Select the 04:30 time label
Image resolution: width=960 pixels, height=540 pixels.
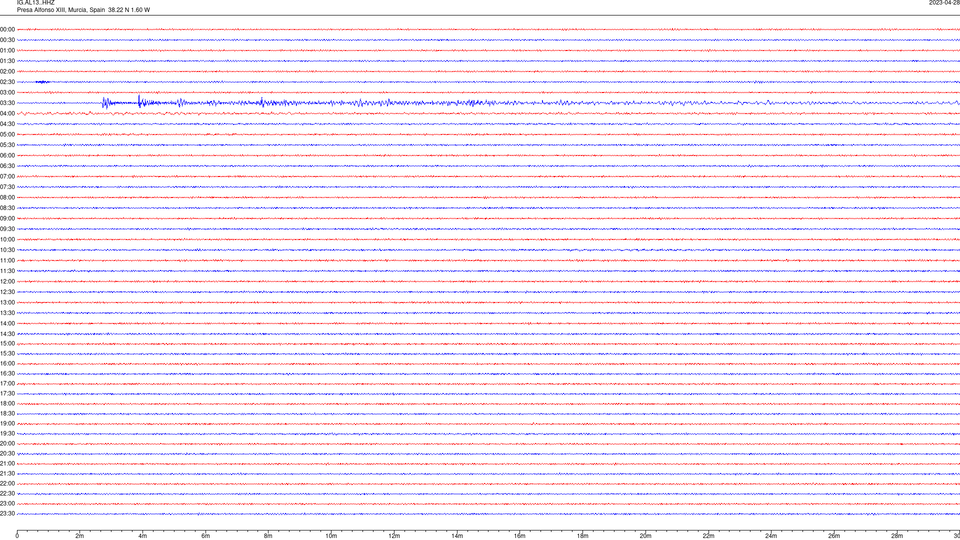7,124
